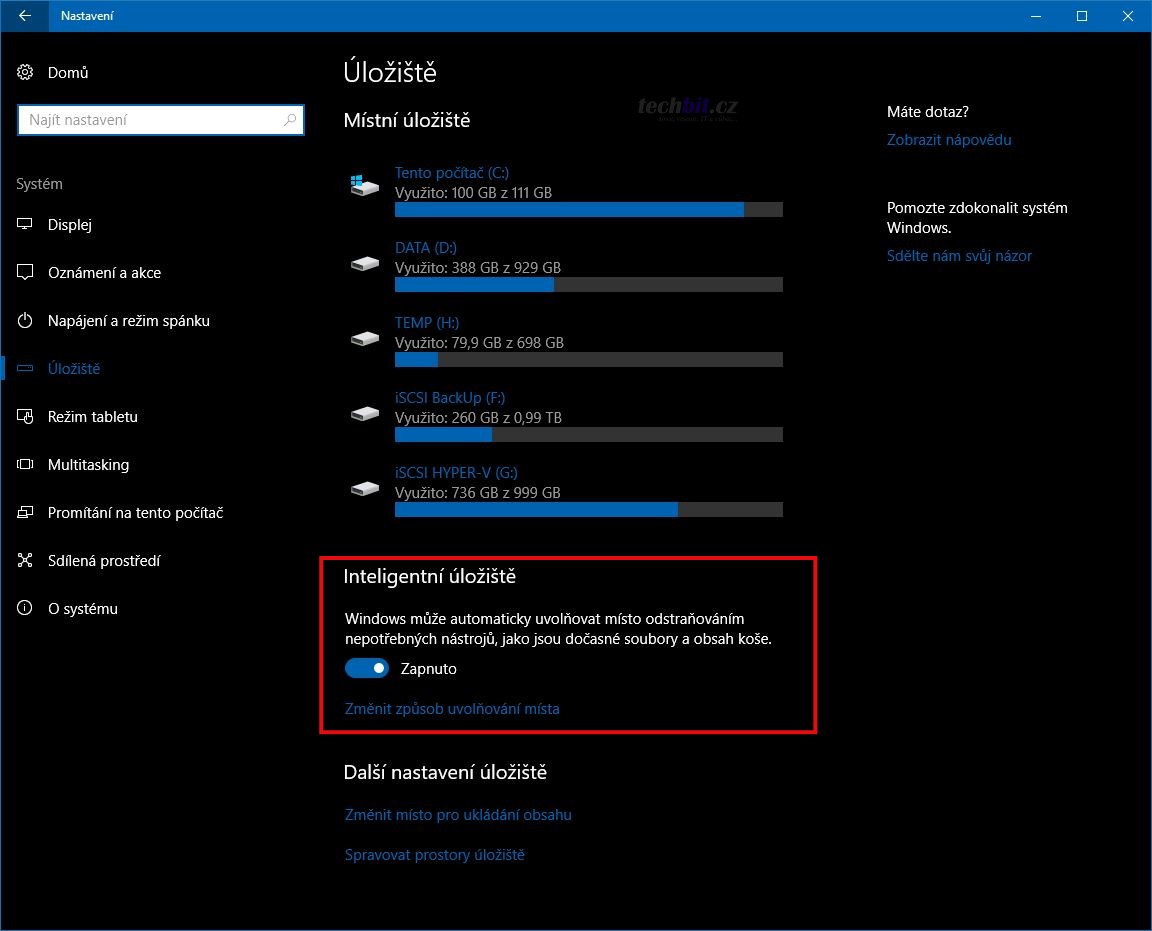Click the Sdílená prostředí icon

coord(25,561)
